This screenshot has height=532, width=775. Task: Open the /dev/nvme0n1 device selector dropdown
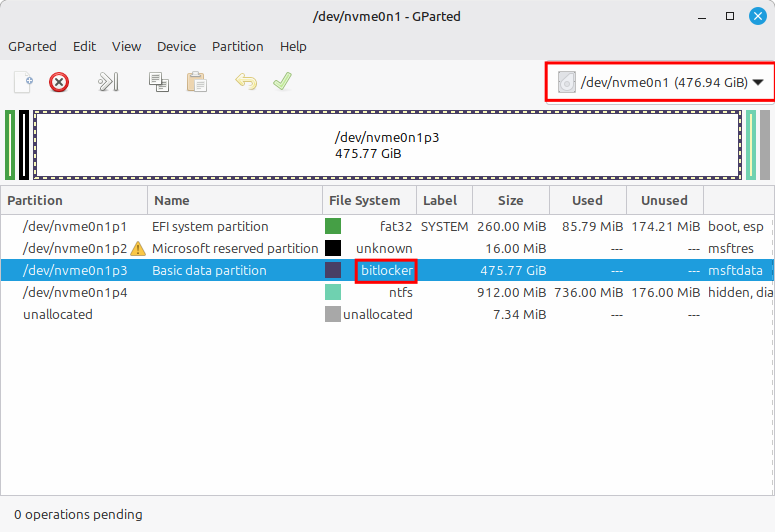pos(663,83)
